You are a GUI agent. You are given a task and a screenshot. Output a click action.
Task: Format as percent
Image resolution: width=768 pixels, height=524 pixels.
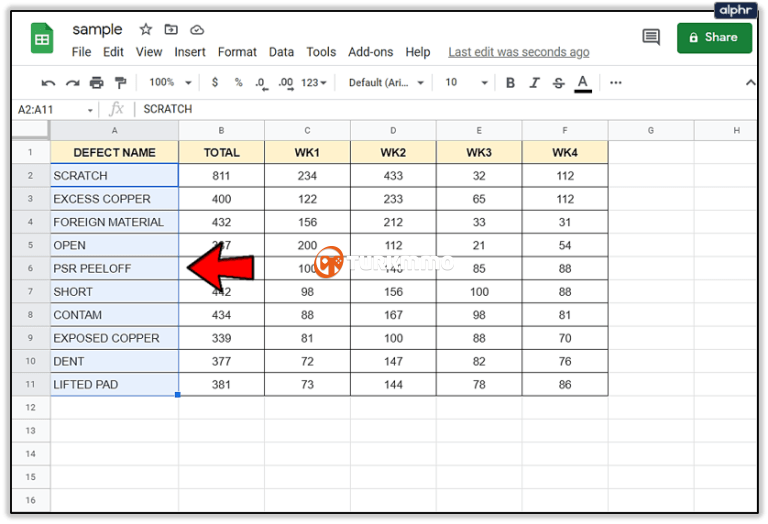[x=239, y=82]
